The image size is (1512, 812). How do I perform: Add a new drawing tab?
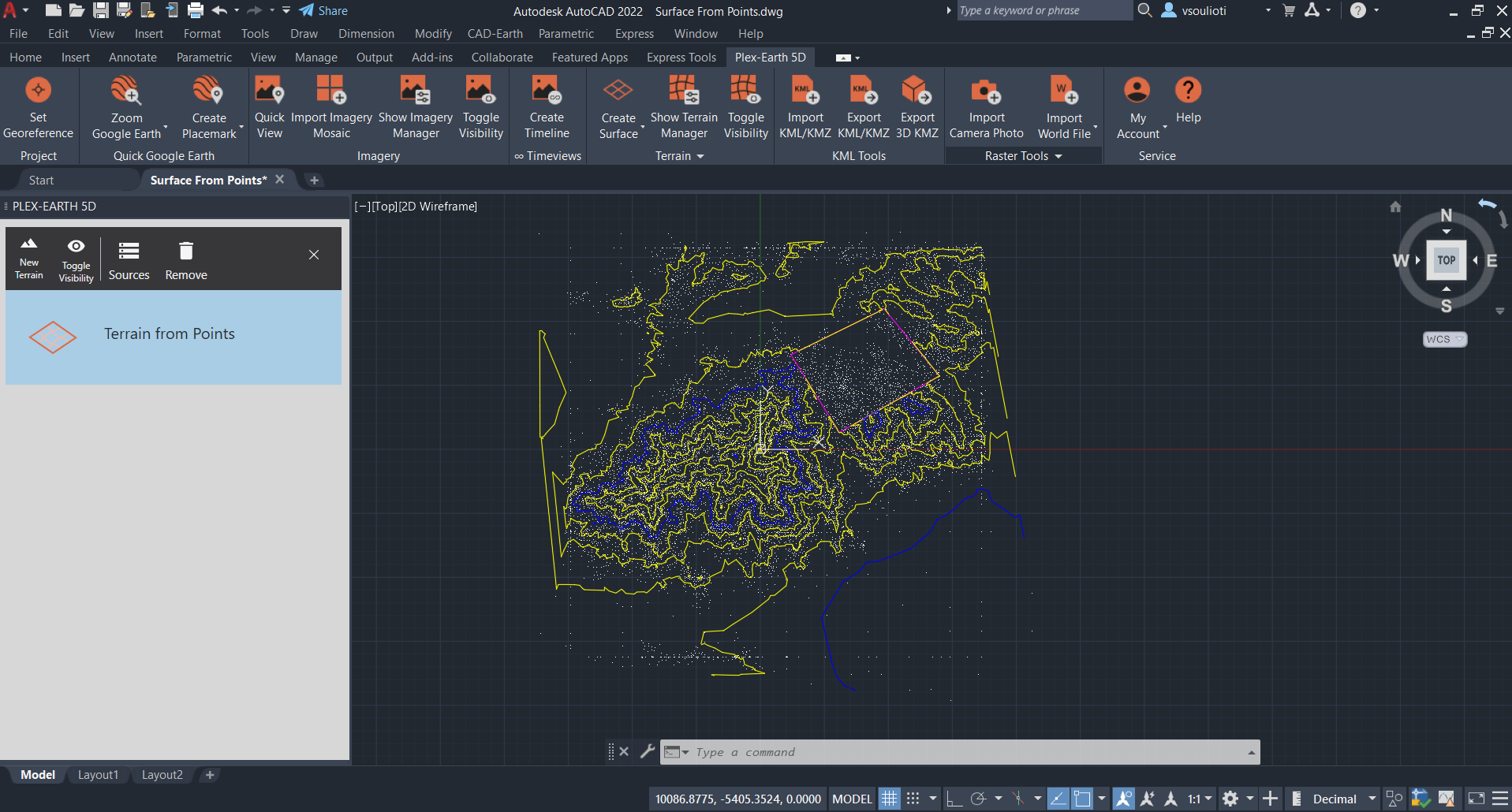click(314, 181)
